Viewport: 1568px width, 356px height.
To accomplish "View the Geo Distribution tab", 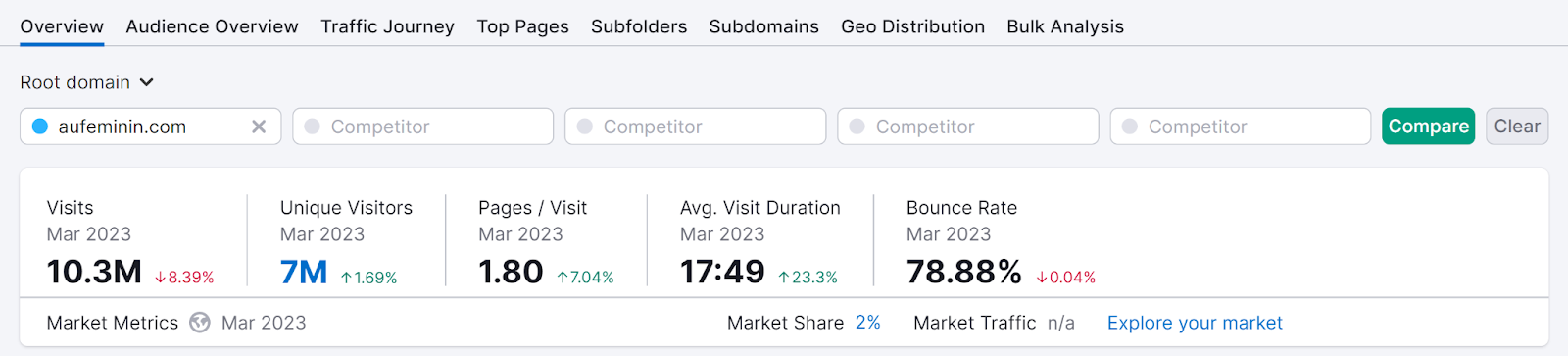I will [913, 26].
